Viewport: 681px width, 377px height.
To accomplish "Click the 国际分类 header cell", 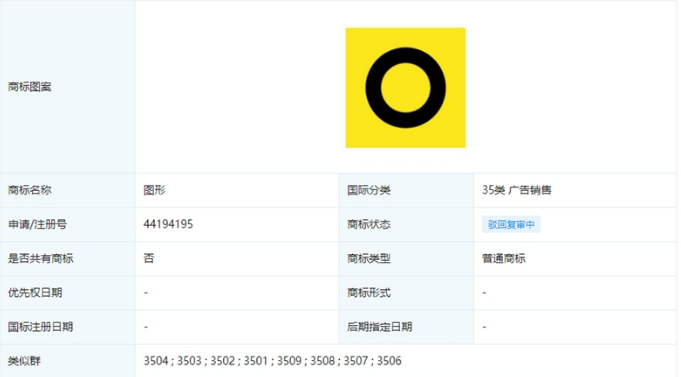I will point(406,190).
